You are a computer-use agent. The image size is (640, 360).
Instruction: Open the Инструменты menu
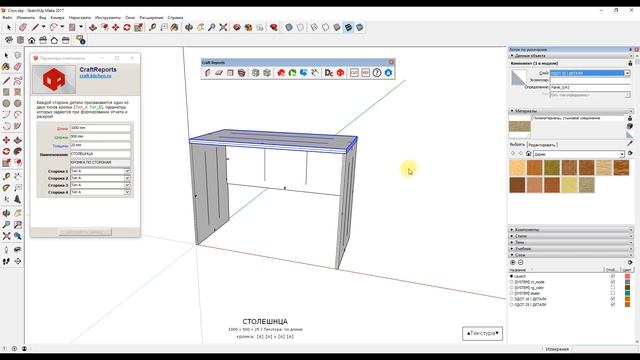pyautogui.click(x=108, y=18)
